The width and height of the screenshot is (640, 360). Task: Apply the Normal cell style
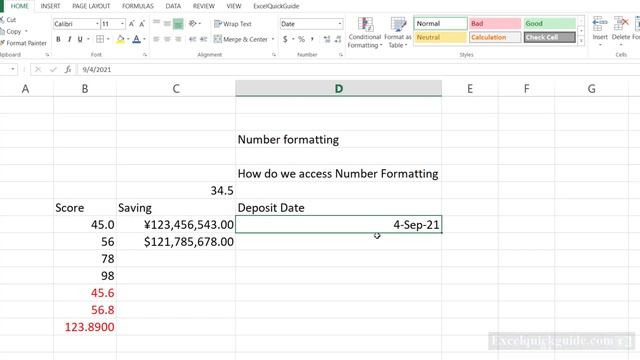tap(440, 24)
